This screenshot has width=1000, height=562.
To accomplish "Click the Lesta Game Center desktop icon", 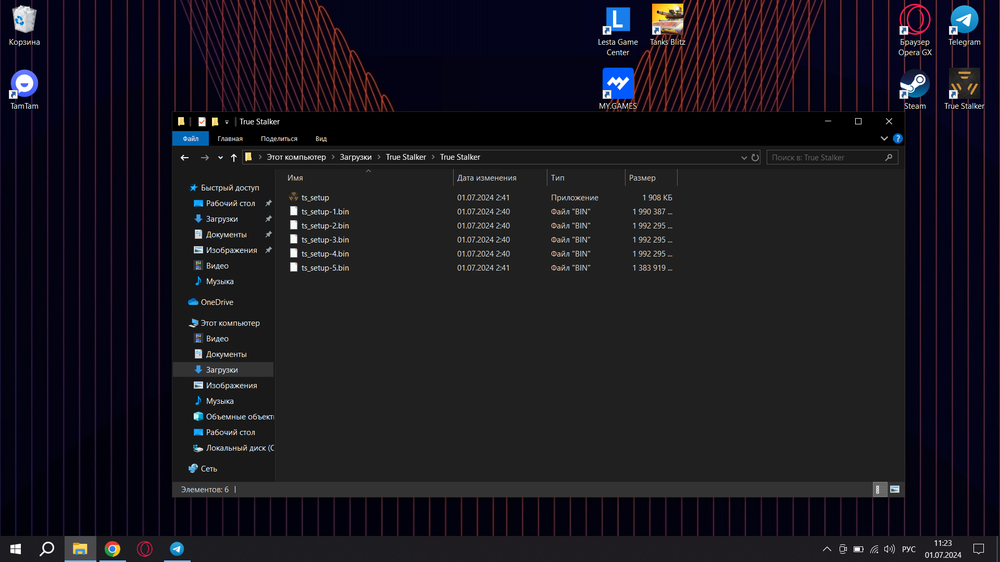I will tap(617, 22).
